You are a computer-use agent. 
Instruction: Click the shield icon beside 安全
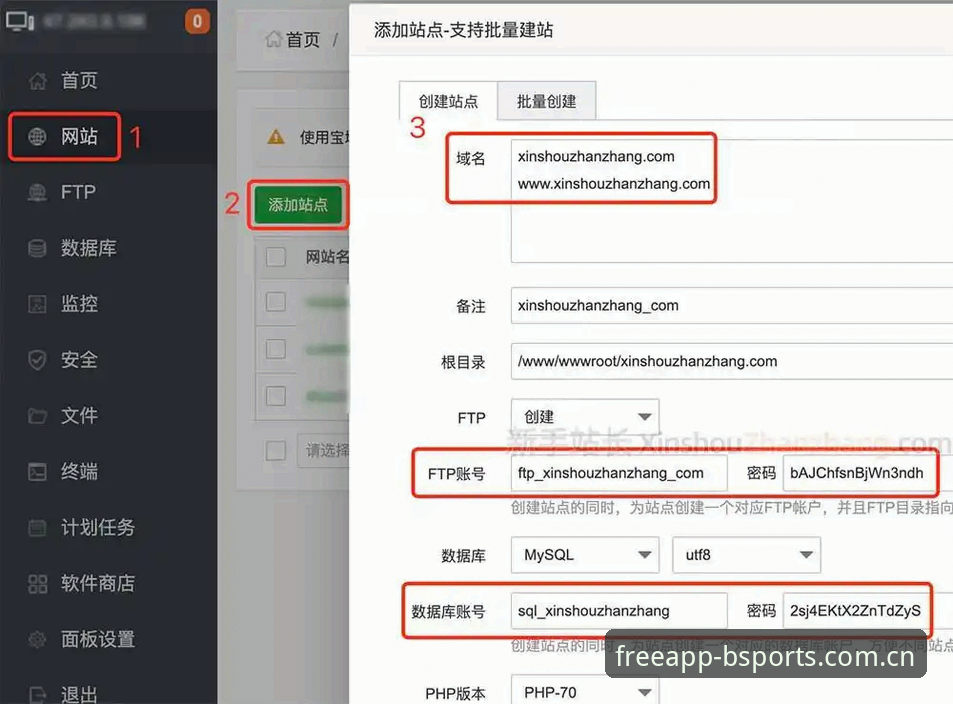click(37, 360)
